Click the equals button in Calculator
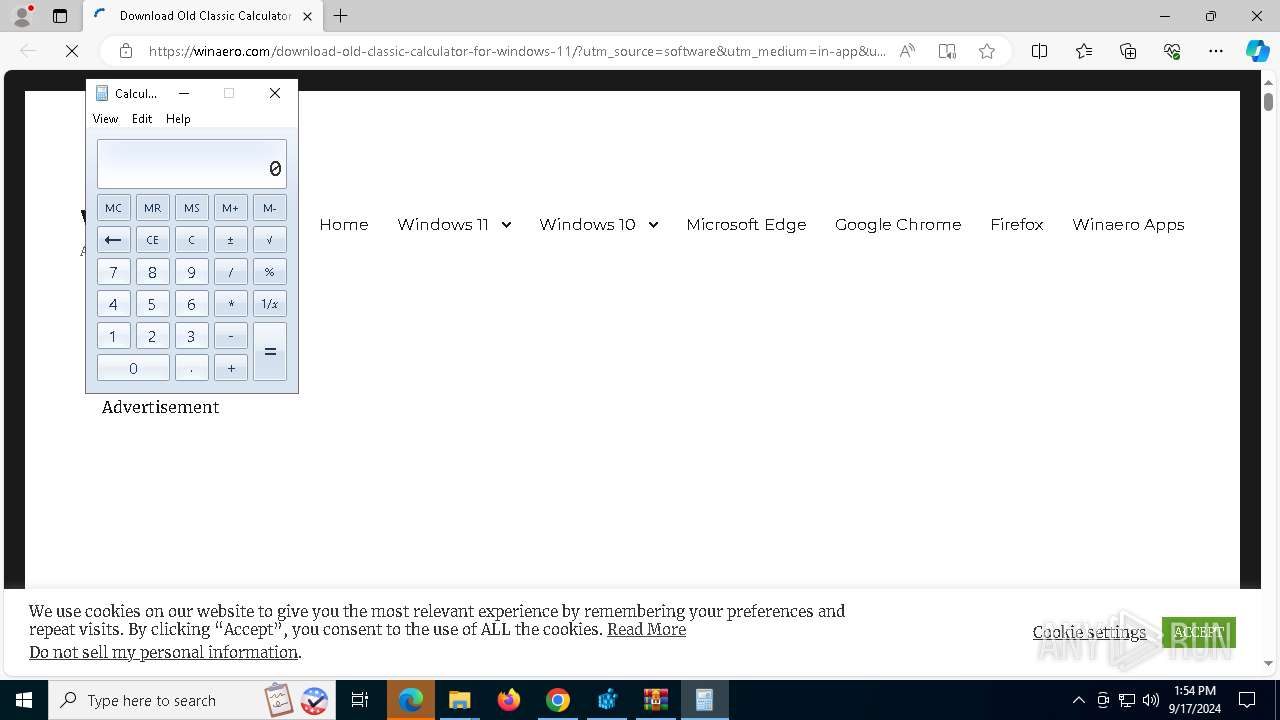Image resolution: width=1280 pixels, height=720 pixels. [x=270, y=352]
